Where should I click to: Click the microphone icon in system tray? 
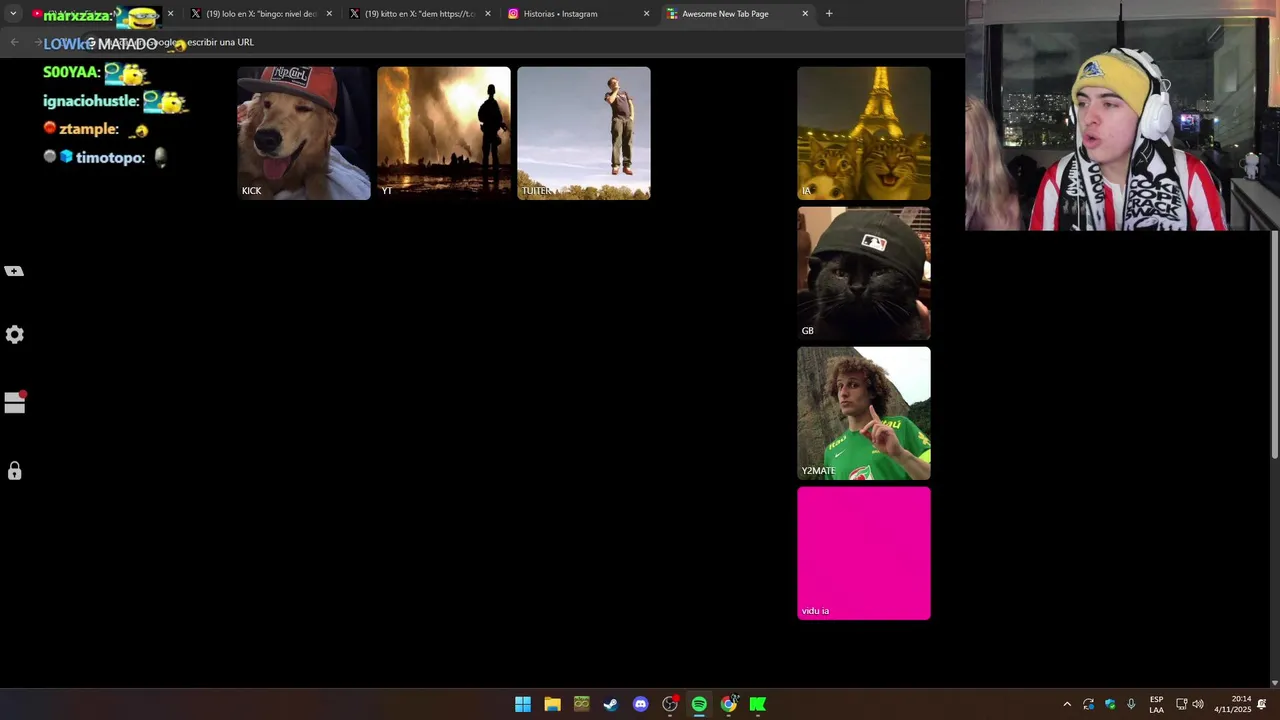point(1131,704)
